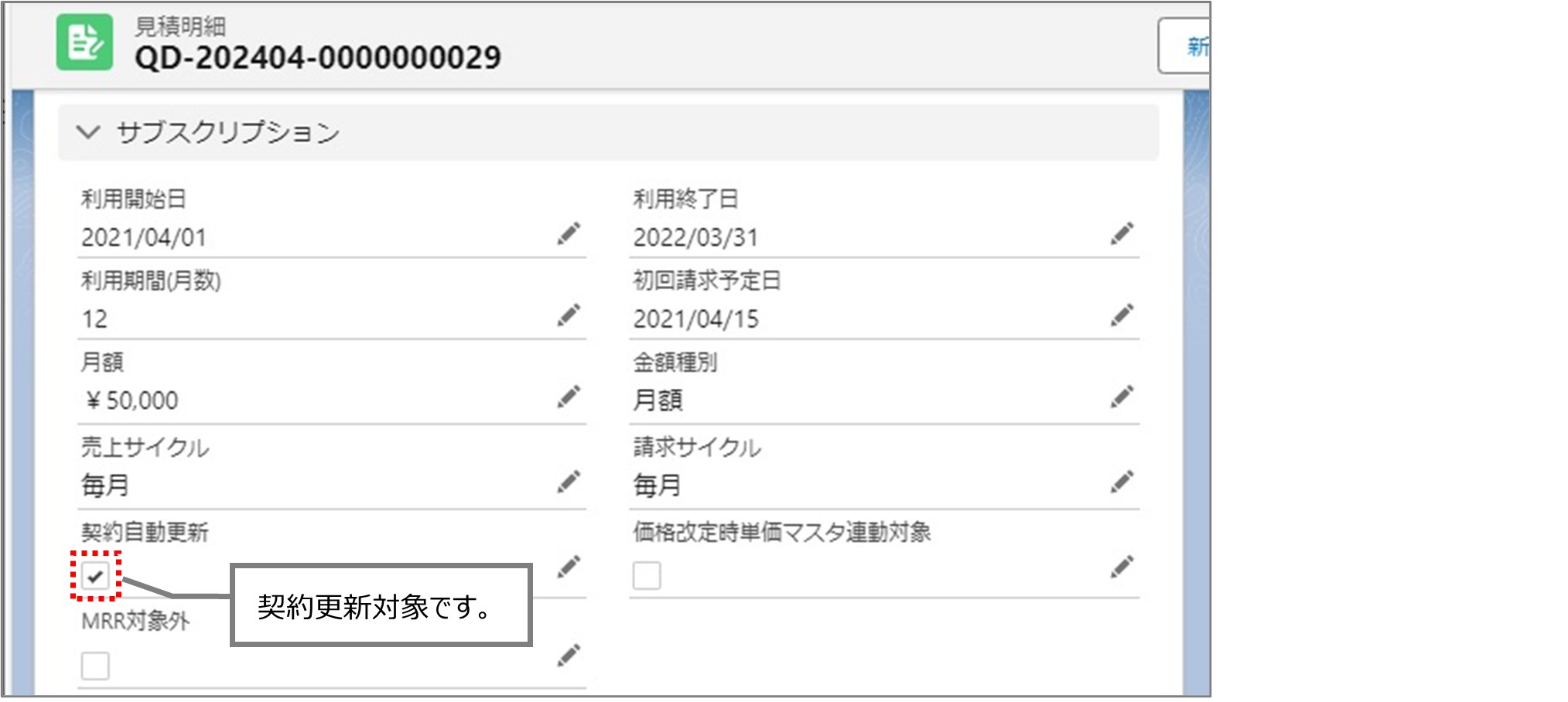Edit the 利用開始日 field via pencil icon

[x=570, y=233]
